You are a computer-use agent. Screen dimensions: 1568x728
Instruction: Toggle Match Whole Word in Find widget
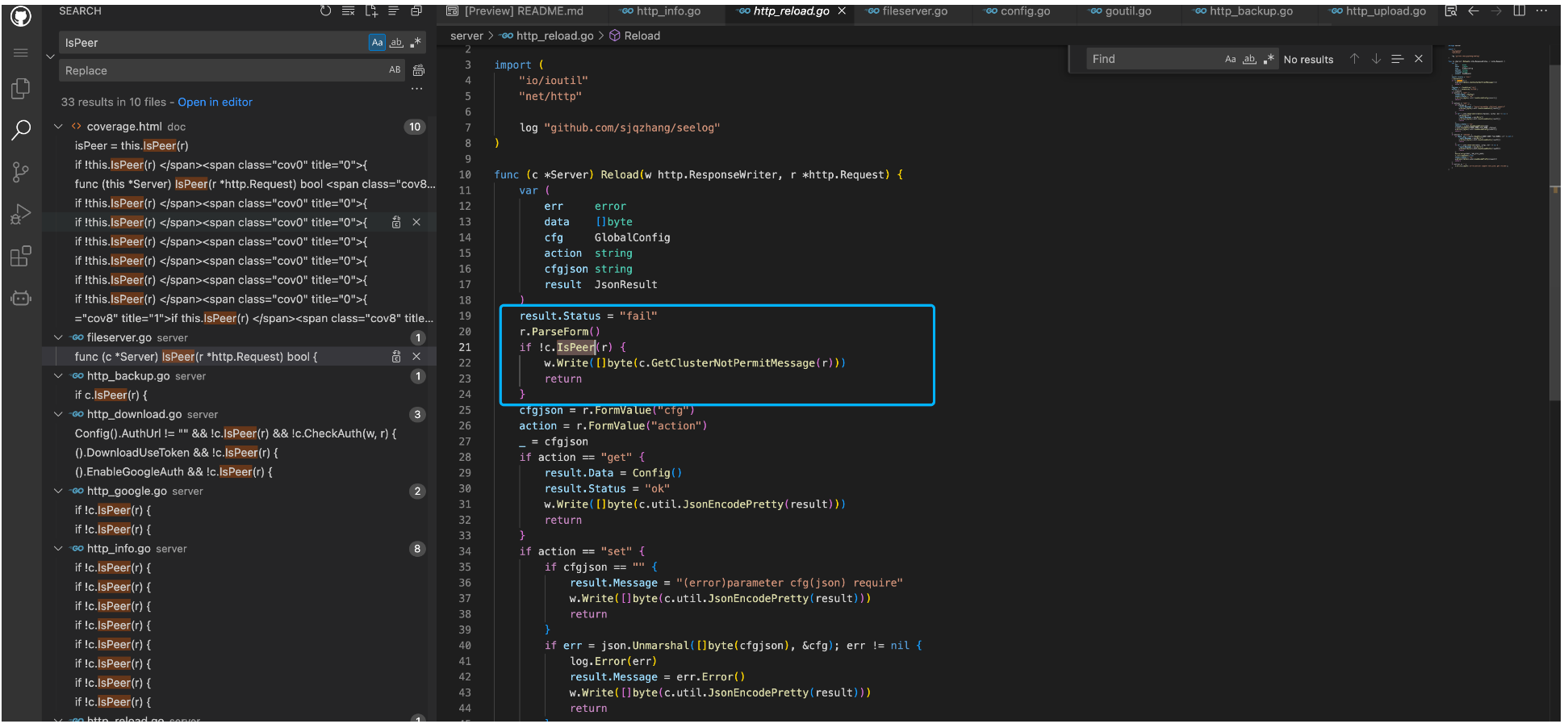pyautogui.click(x=1249, y=59)
